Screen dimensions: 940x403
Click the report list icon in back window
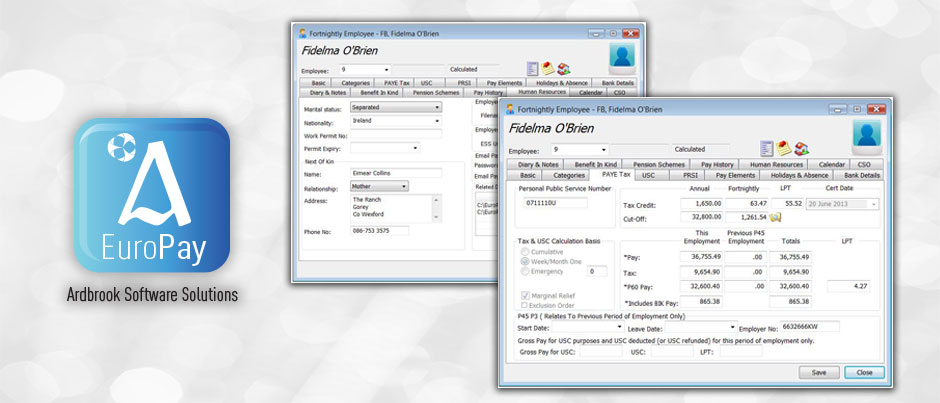532,68
